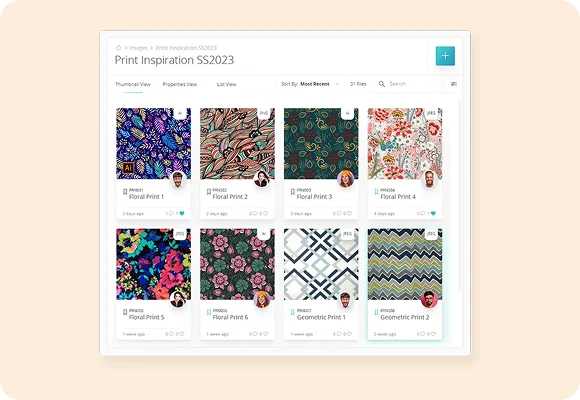This screenshot has width=580, height=400.
Task: Open the Floral Print 5 thumbnail image
Action: 154,264
